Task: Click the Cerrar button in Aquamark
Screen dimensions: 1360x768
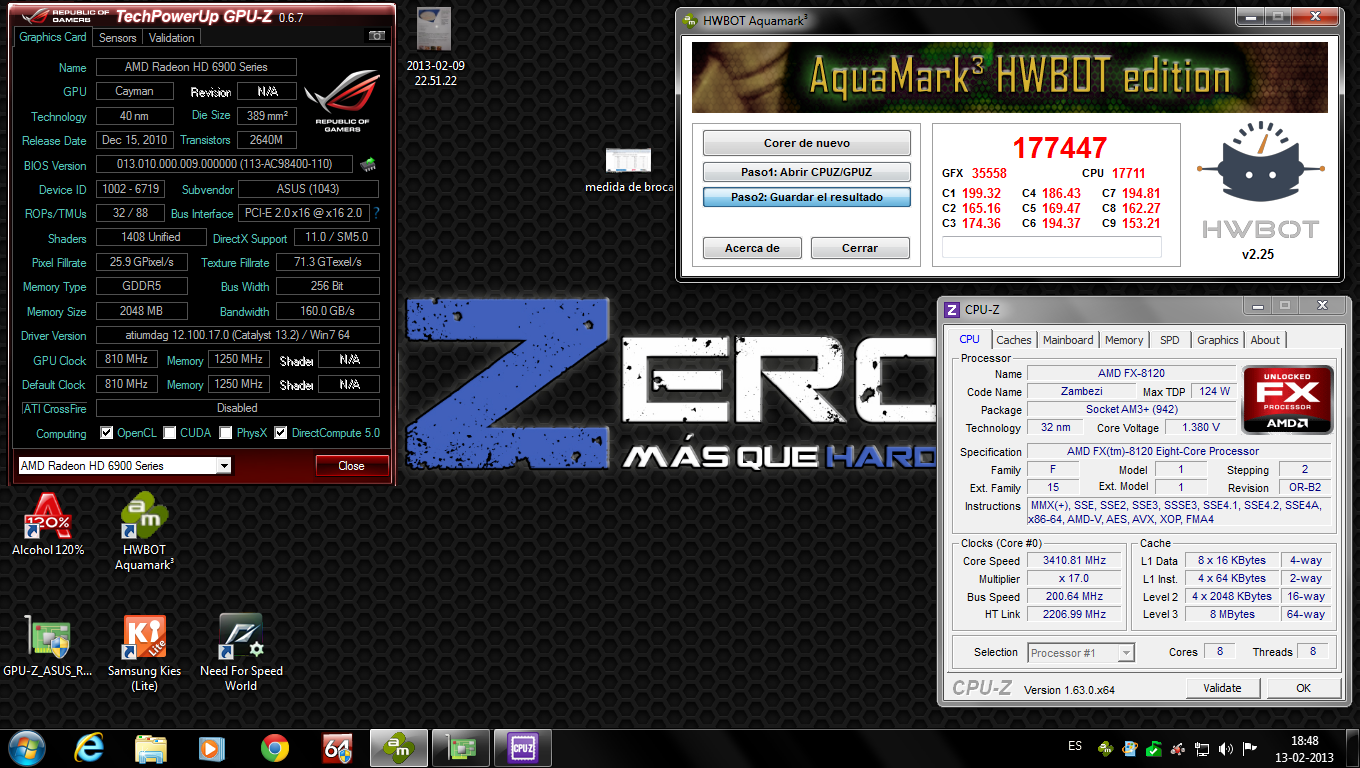Action: click(x=860, y=248)
